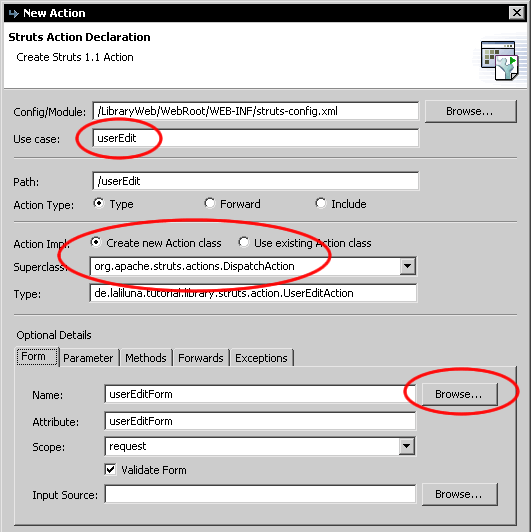Click Browse next to form Name
This screenshot has height=532, width=531.
(459, 394)
